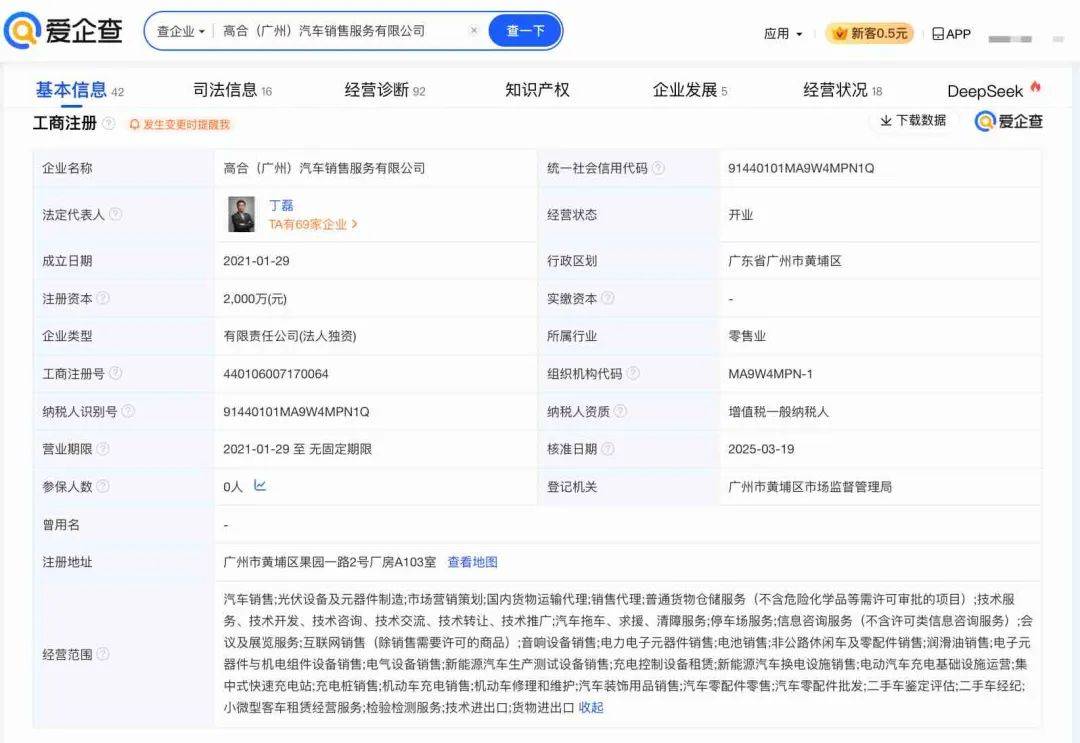Image resolution: width=1080 pixels, height=743 pixels.
Task: Click 查看地图 next to the registered address
Action: click(472, 562)
